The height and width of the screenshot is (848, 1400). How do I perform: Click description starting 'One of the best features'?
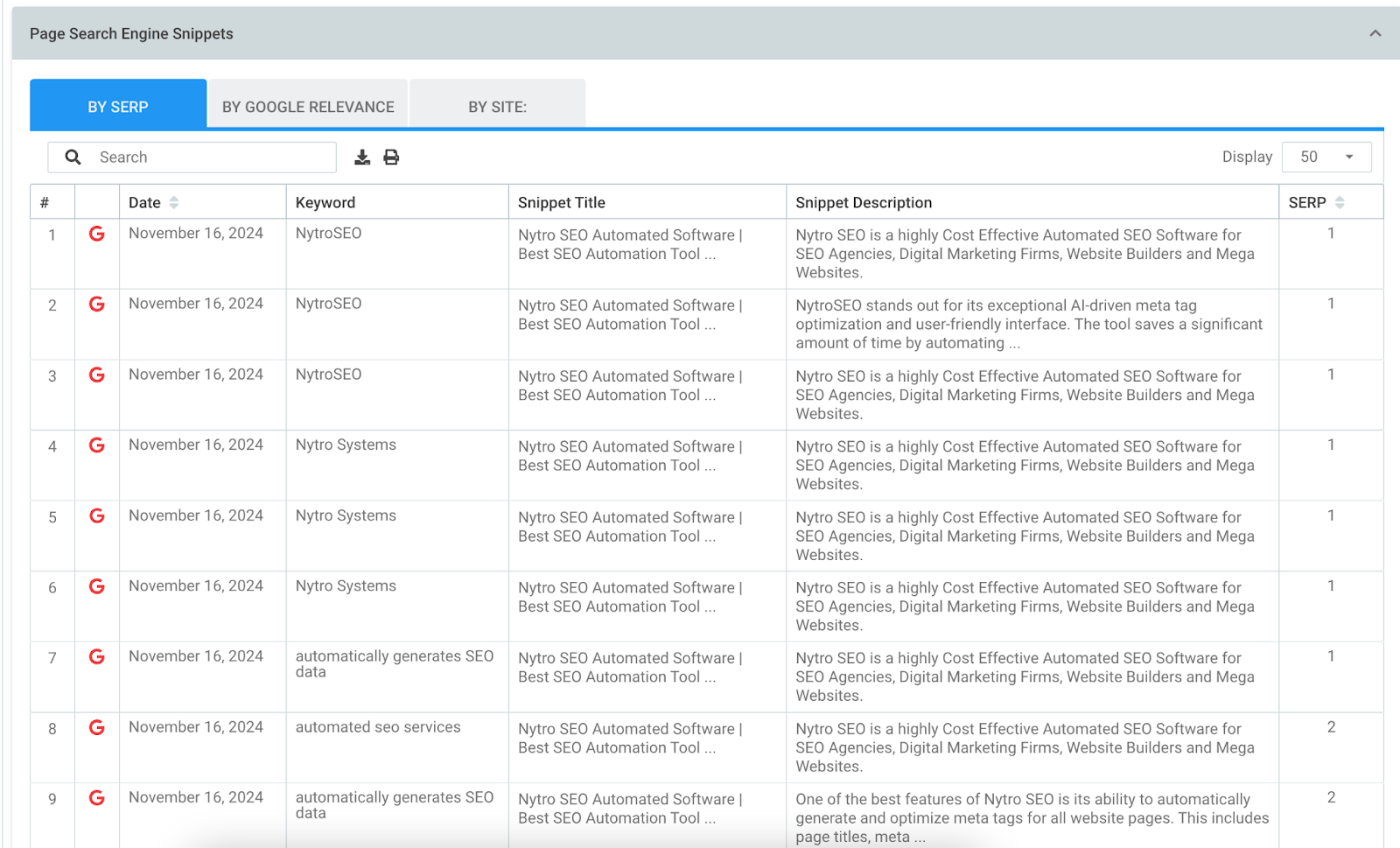click(1032, 818)
